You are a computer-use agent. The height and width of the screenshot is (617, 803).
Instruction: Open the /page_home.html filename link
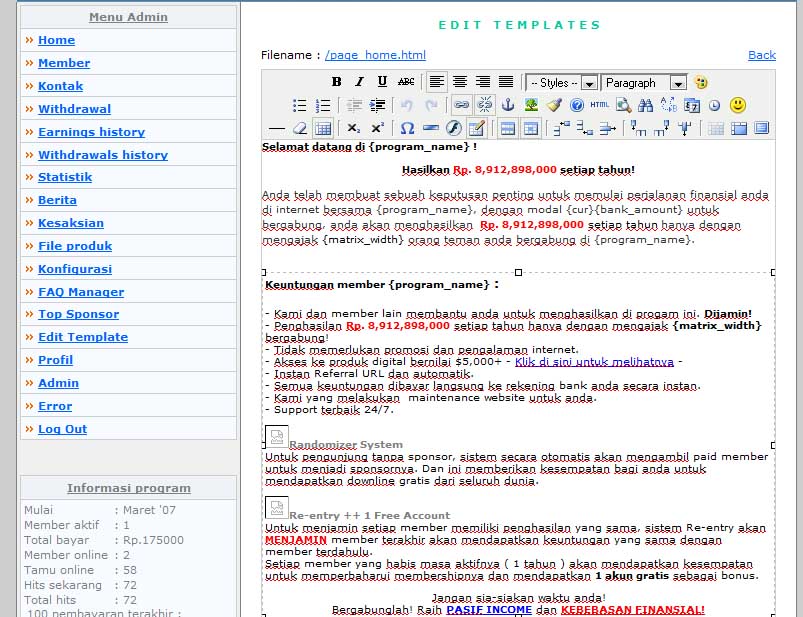[x=375, y=55]
